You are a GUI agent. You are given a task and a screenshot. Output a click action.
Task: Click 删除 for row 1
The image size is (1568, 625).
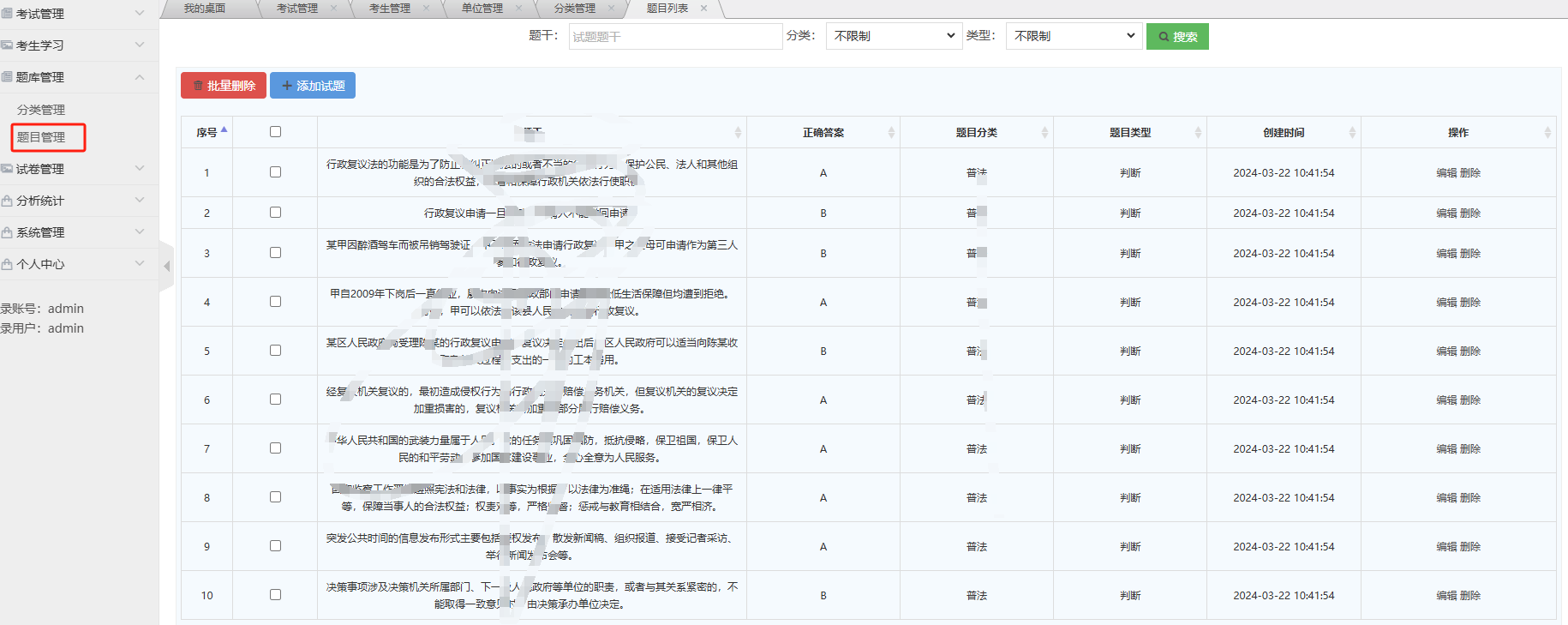(x=1470, y=172)
